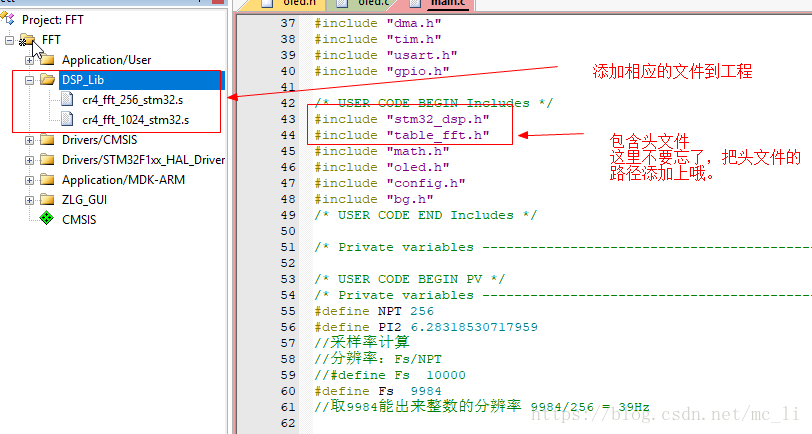Viewport: 812px width, 434px height.
Task: Click the FFT target folder icon
Action: point(27,39)
